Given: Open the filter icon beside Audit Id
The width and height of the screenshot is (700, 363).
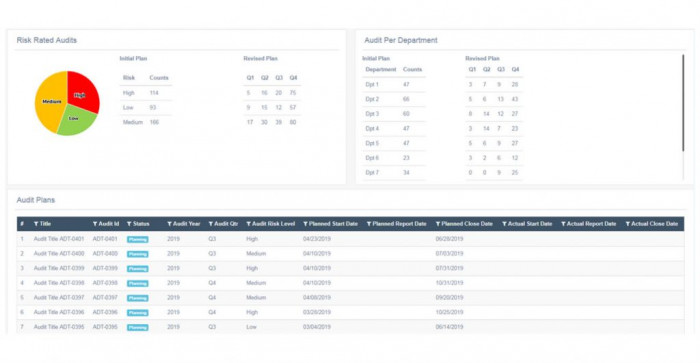Looking at the screenshot, I should click(95, 224).
